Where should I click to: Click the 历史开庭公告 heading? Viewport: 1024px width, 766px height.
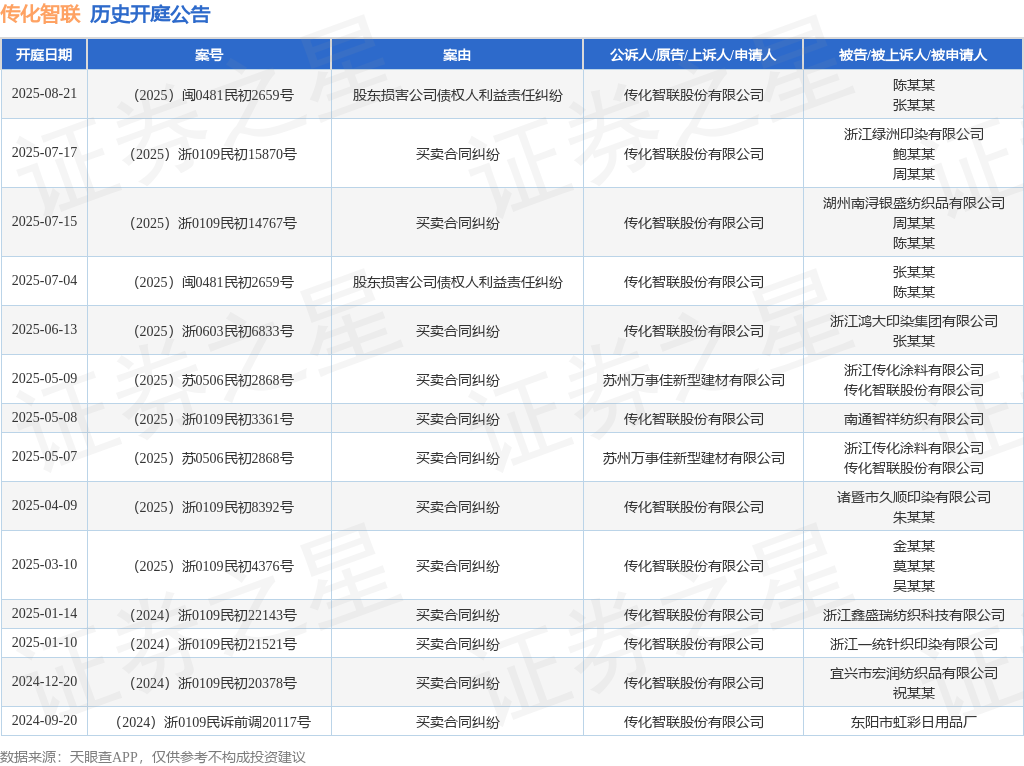[150, 14]
